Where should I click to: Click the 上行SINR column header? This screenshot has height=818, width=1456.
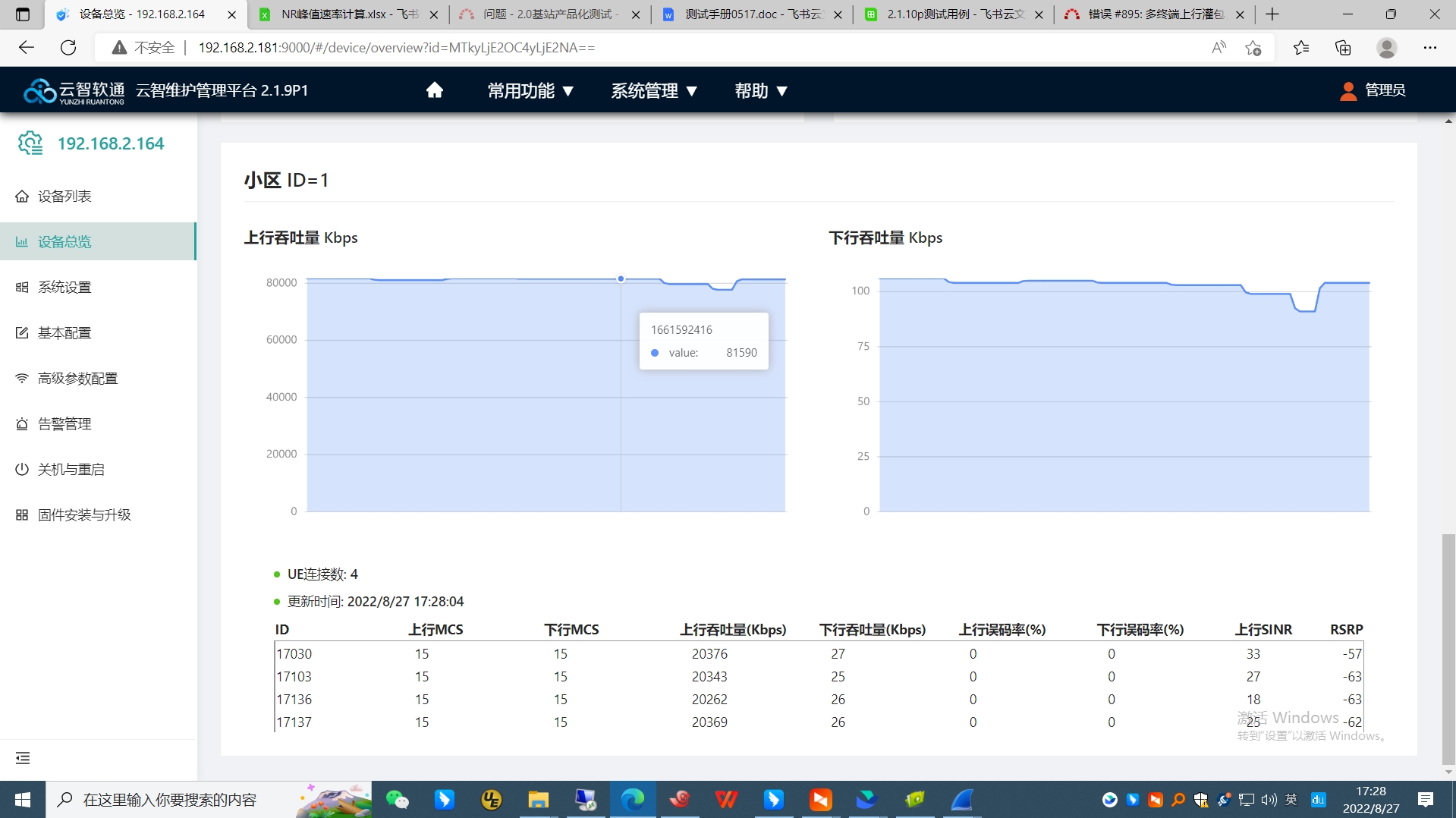pos(1263,630)
